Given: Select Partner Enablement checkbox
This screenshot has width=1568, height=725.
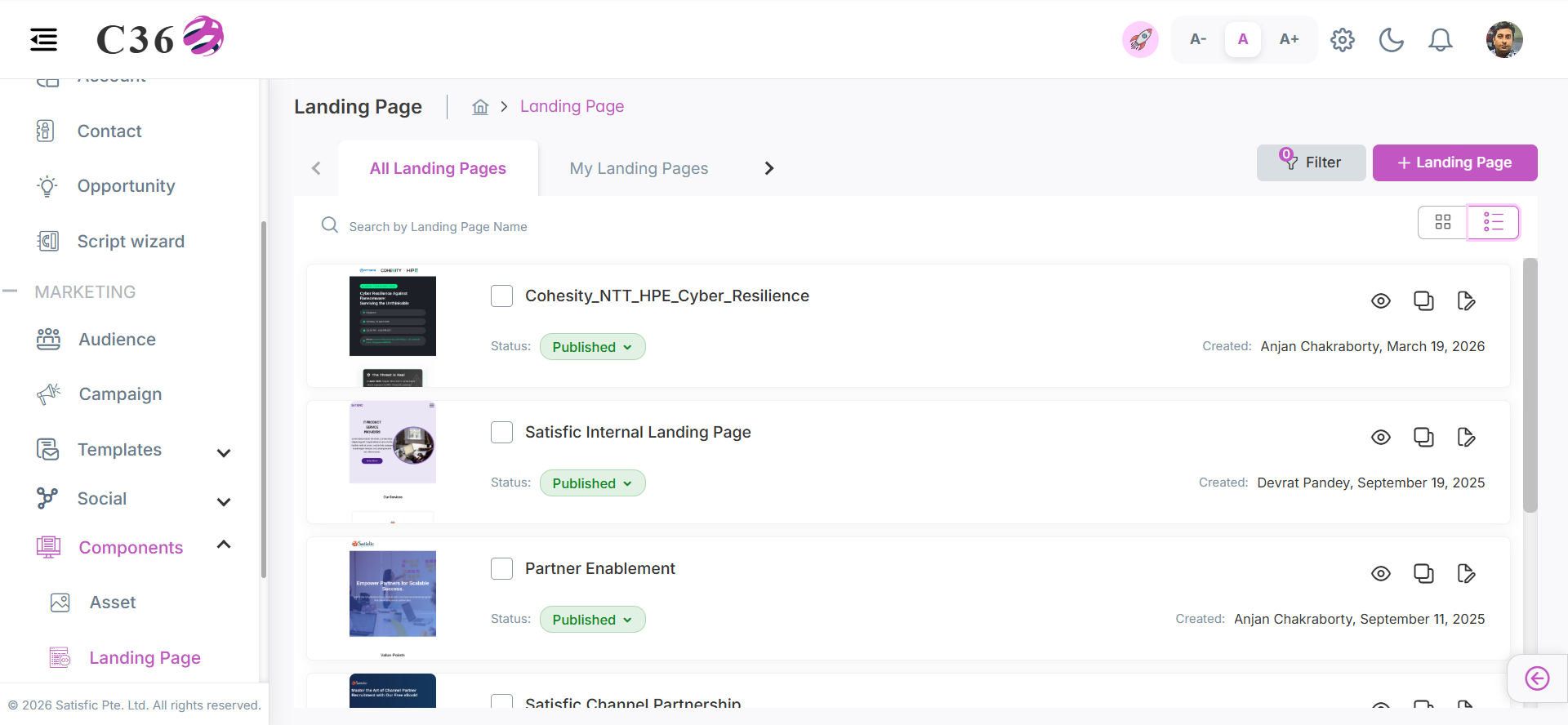Looking at the screenshot, I should [501, 568].
